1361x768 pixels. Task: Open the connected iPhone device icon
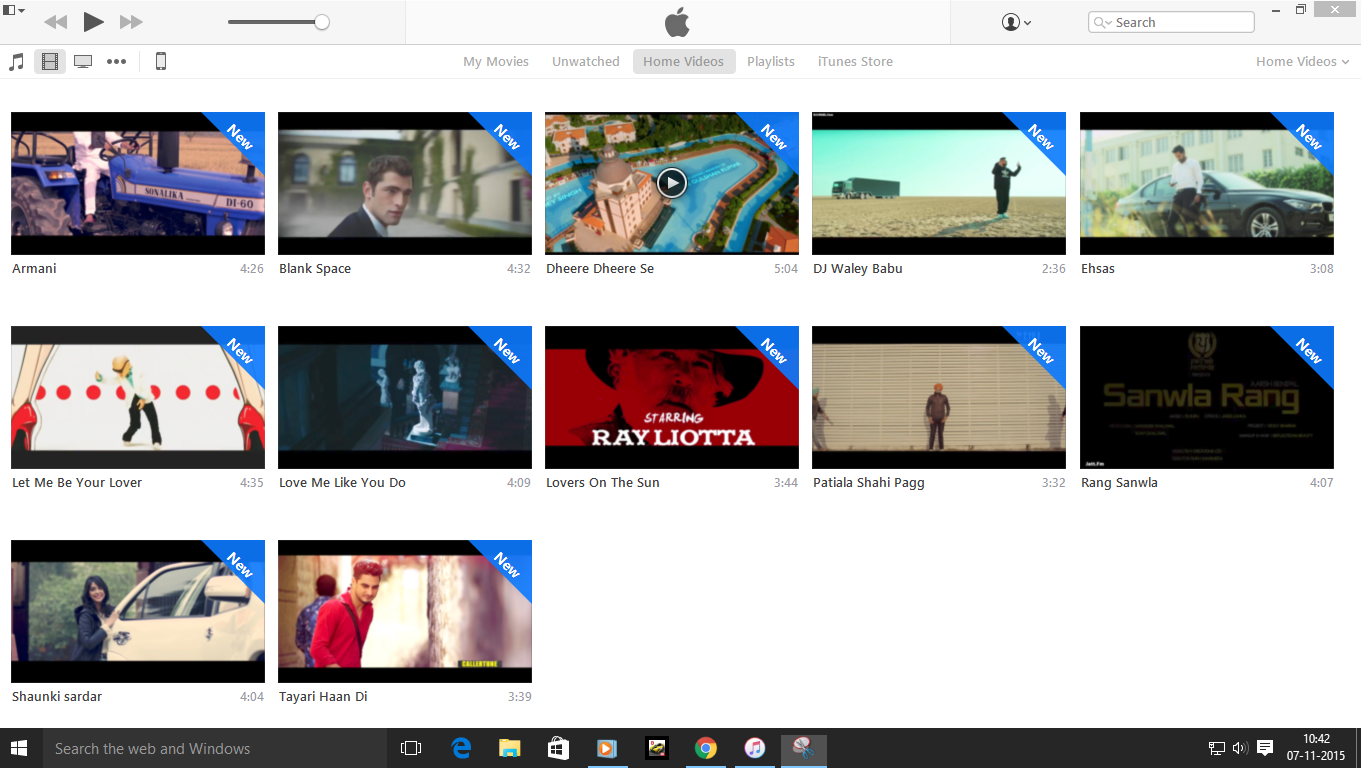click(160, 62)
